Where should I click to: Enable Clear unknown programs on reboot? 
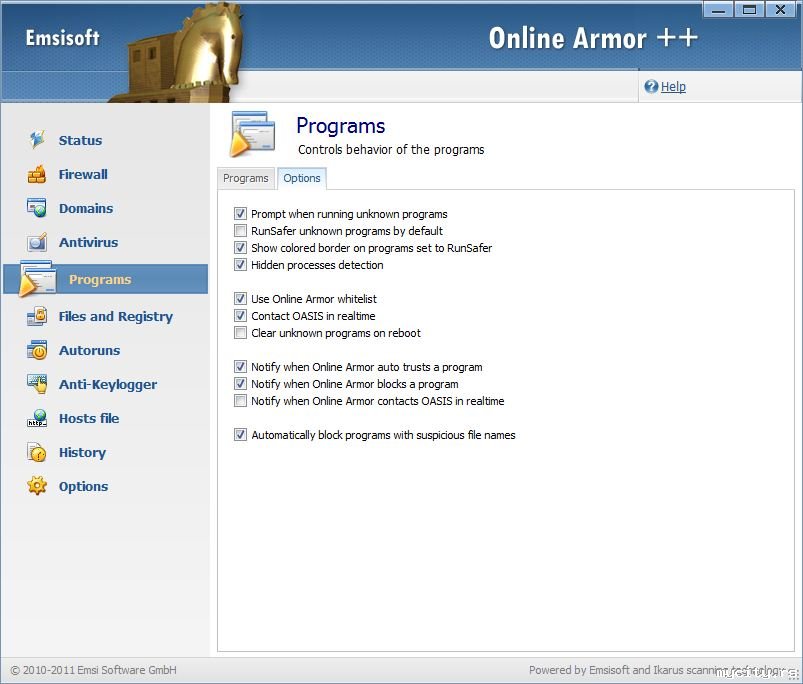240,333
